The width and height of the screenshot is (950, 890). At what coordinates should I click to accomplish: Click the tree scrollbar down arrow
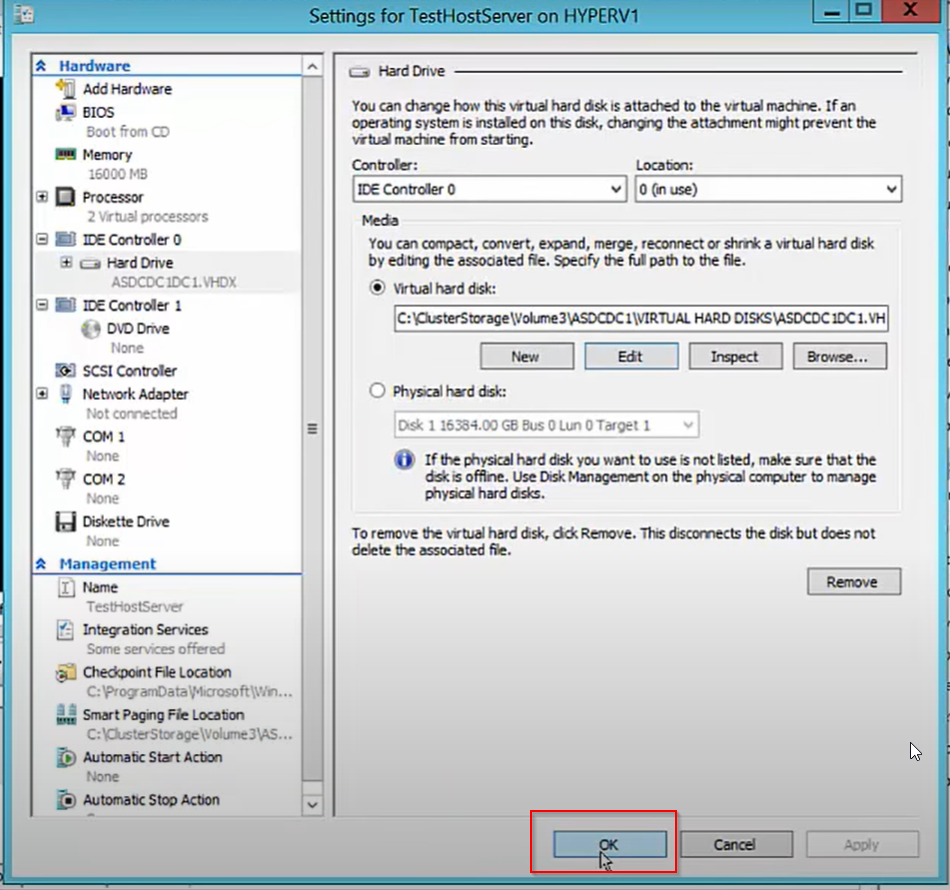point(312,805)
